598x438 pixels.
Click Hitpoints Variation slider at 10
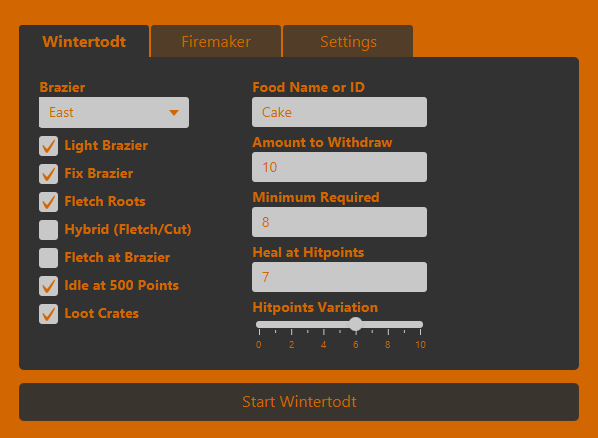tap(420, 325)
